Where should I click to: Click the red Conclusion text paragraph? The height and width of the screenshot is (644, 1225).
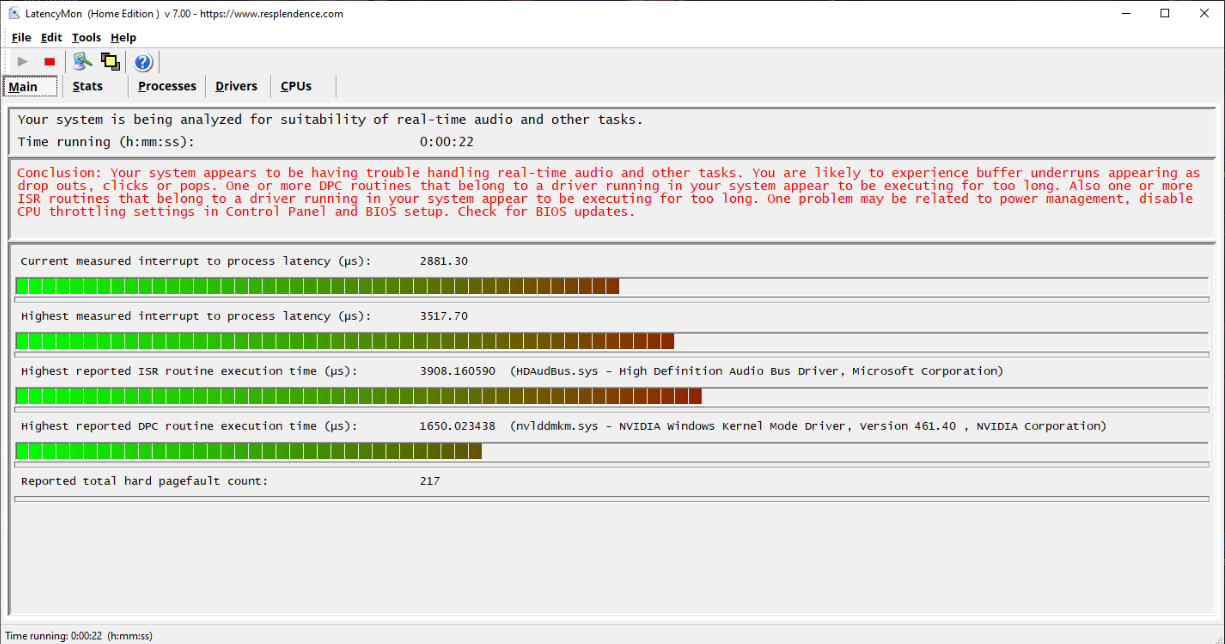click(x=608, y=192)
